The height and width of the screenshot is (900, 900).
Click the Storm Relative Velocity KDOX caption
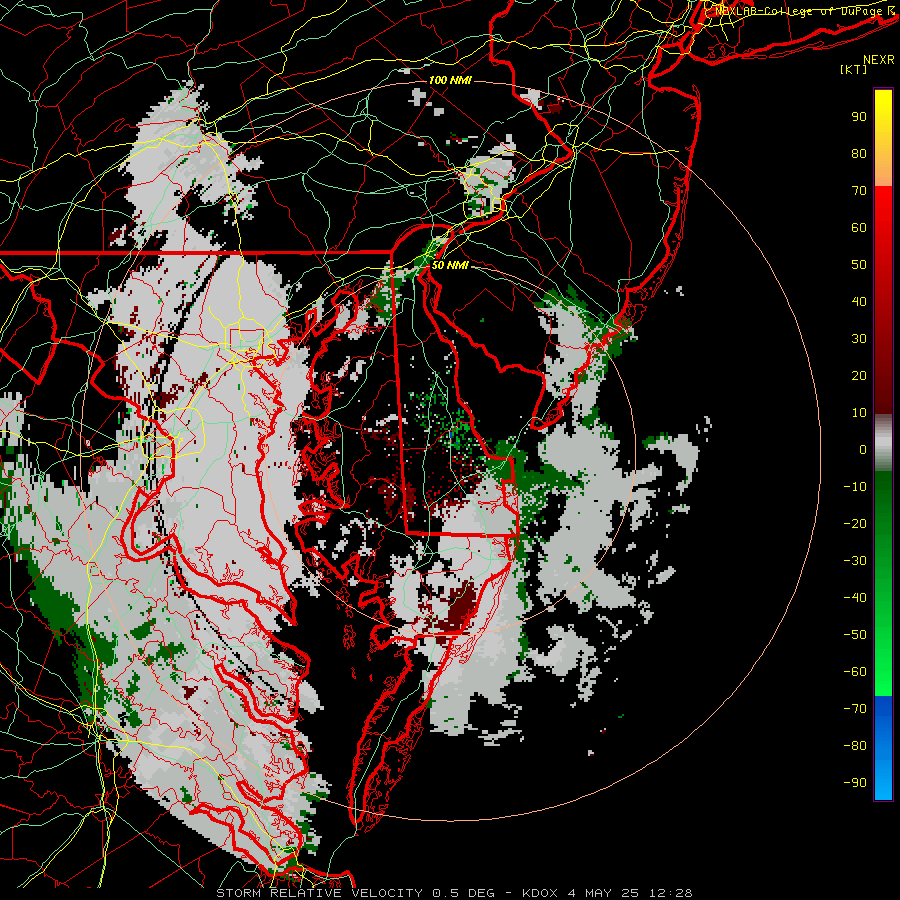point(454,893)
